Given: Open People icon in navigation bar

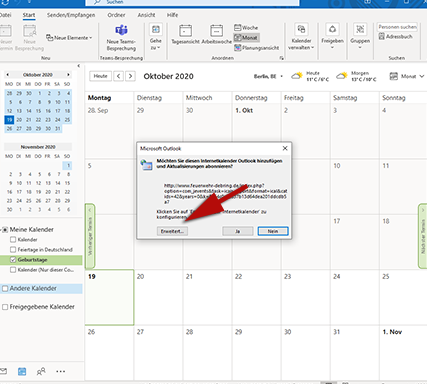Looking at the screenshot, I should pyautogui.click(x=41, y=371).
